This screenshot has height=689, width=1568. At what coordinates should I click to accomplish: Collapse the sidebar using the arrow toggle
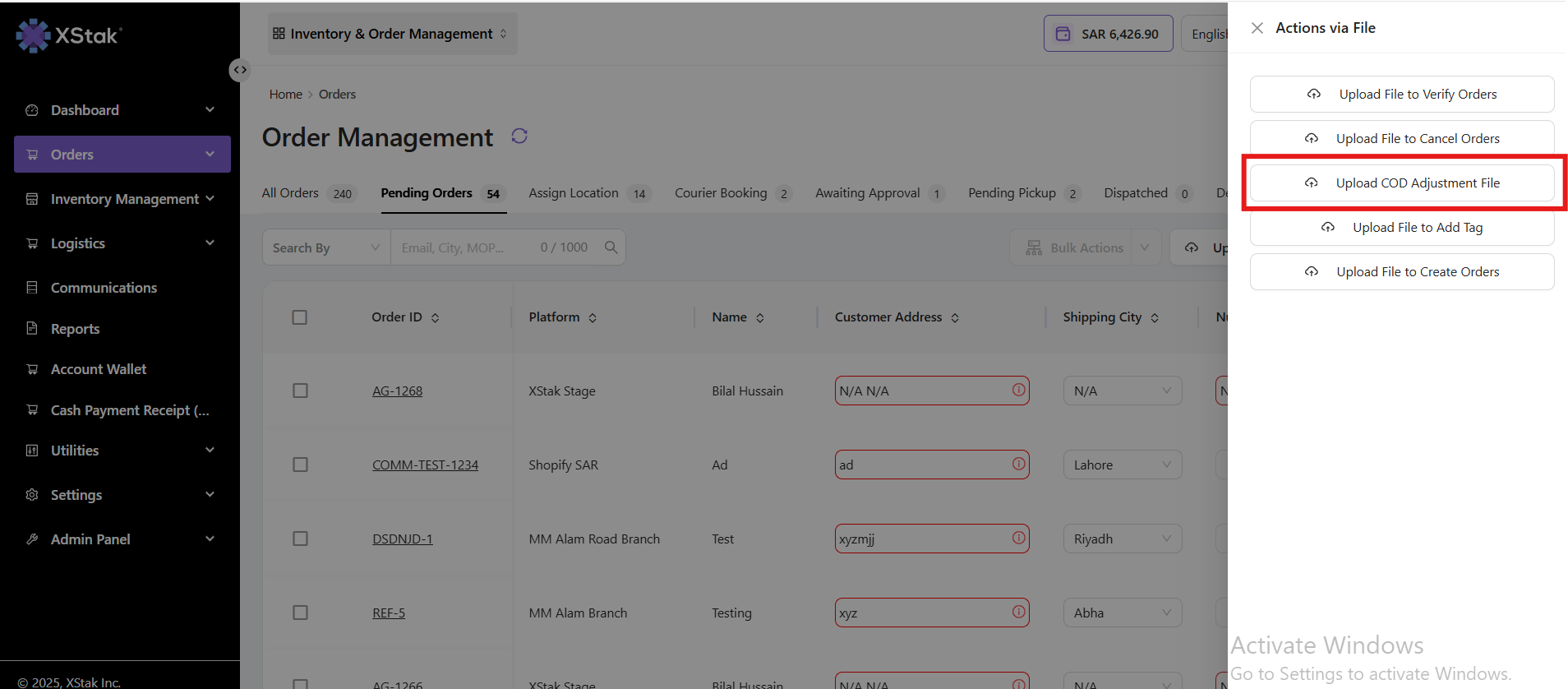239,70
